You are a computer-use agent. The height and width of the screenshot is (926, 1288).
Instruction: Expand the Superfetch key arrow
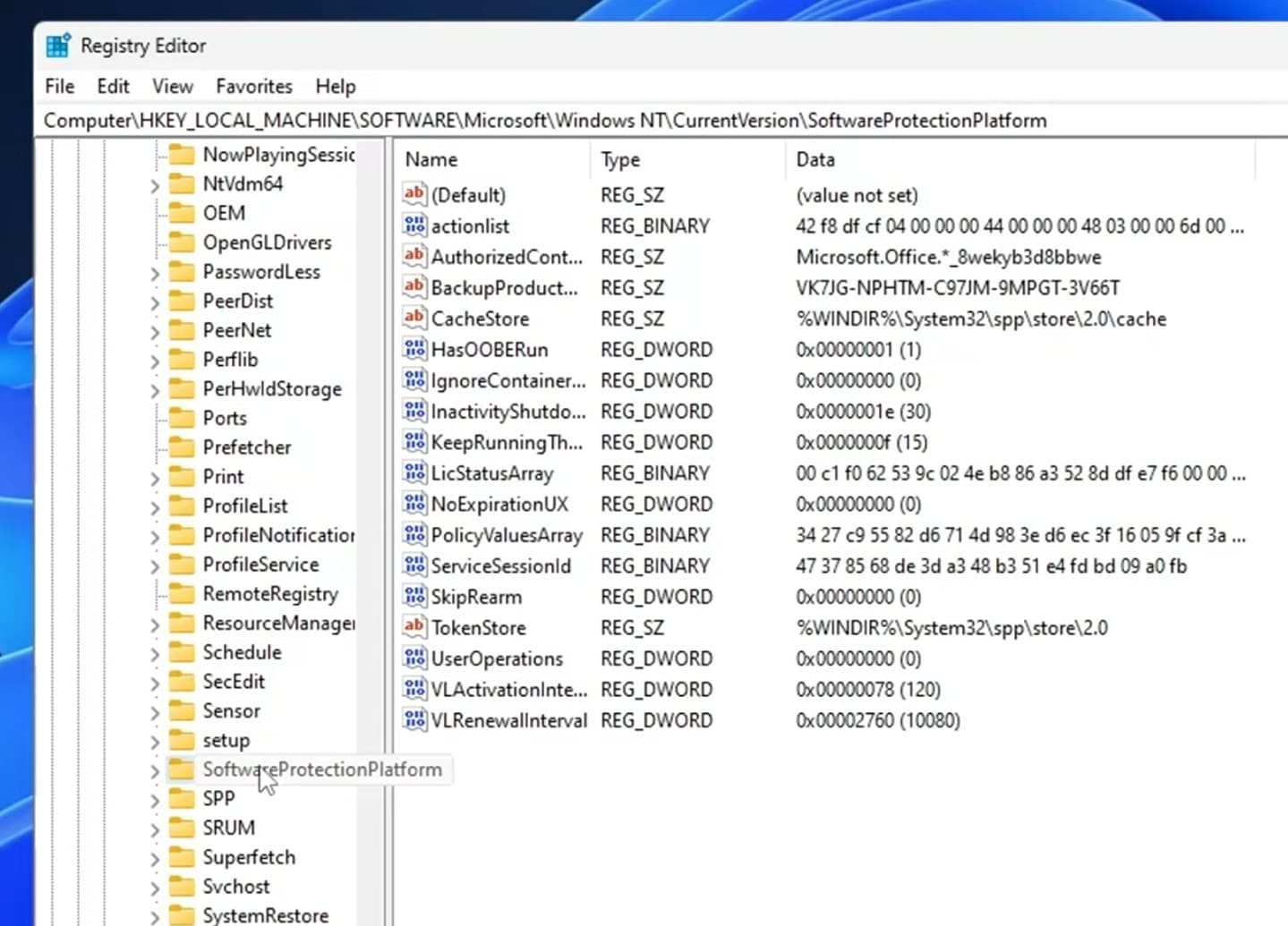click(155, 859)
